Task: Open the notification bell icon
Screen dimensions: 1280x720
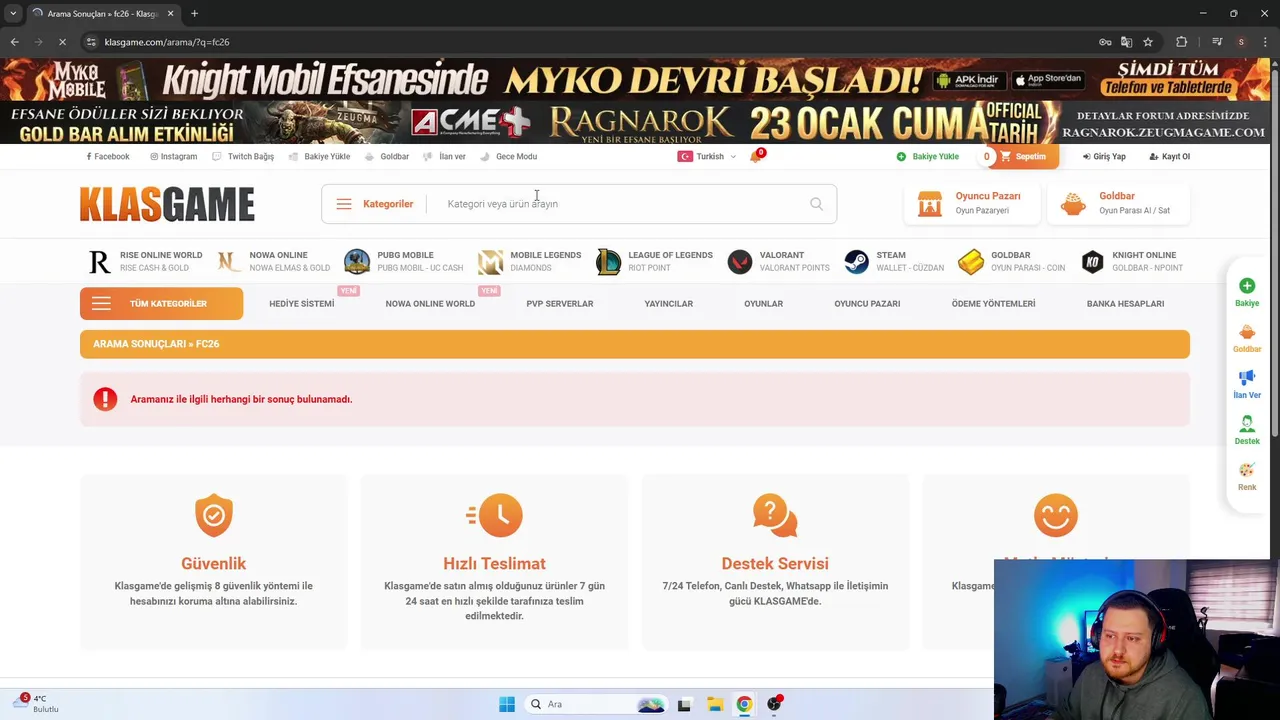Action: coord(755,156)
